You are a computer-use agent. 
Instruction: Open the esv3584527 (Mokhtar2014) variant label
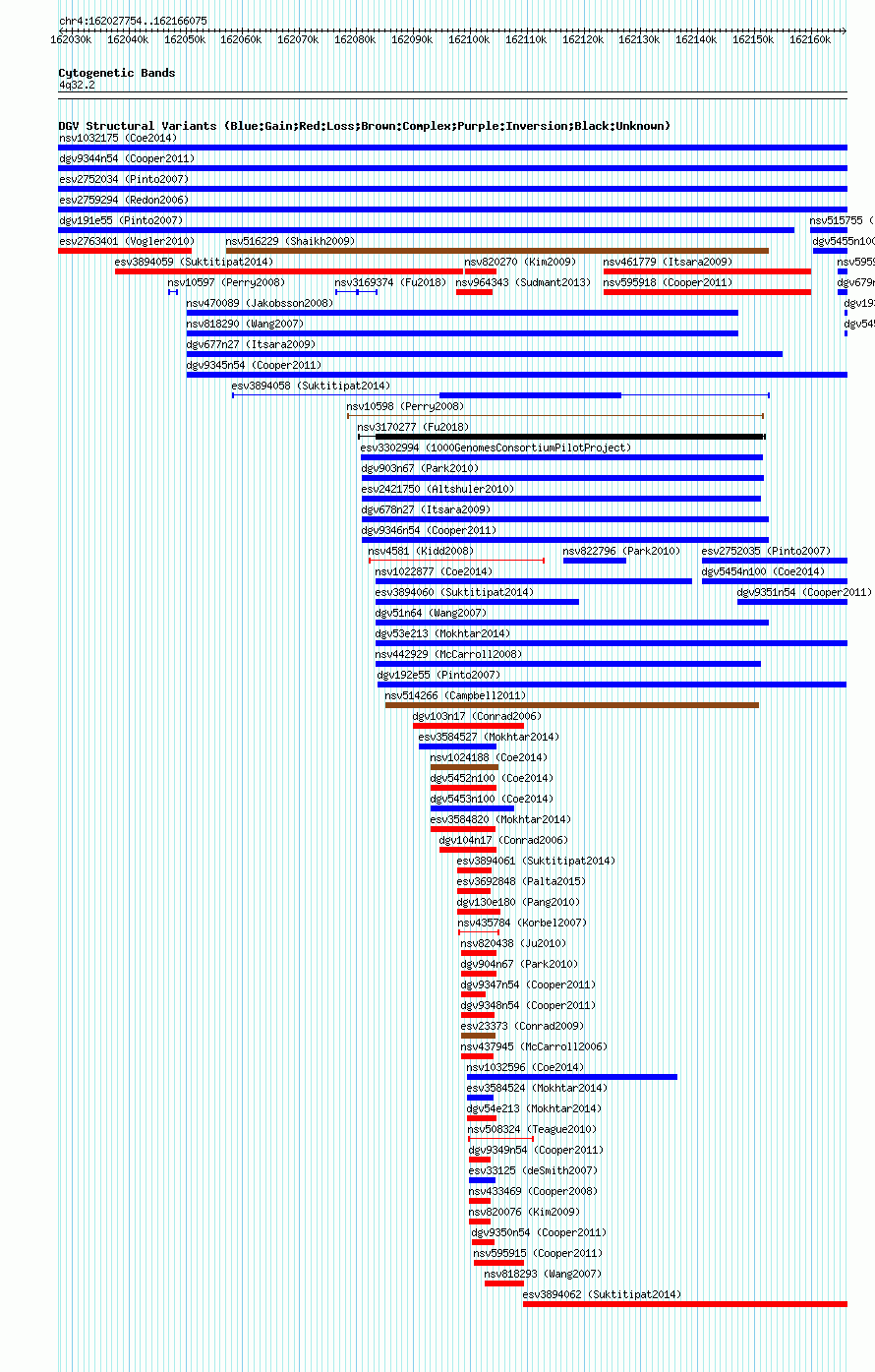click(489, 737)
